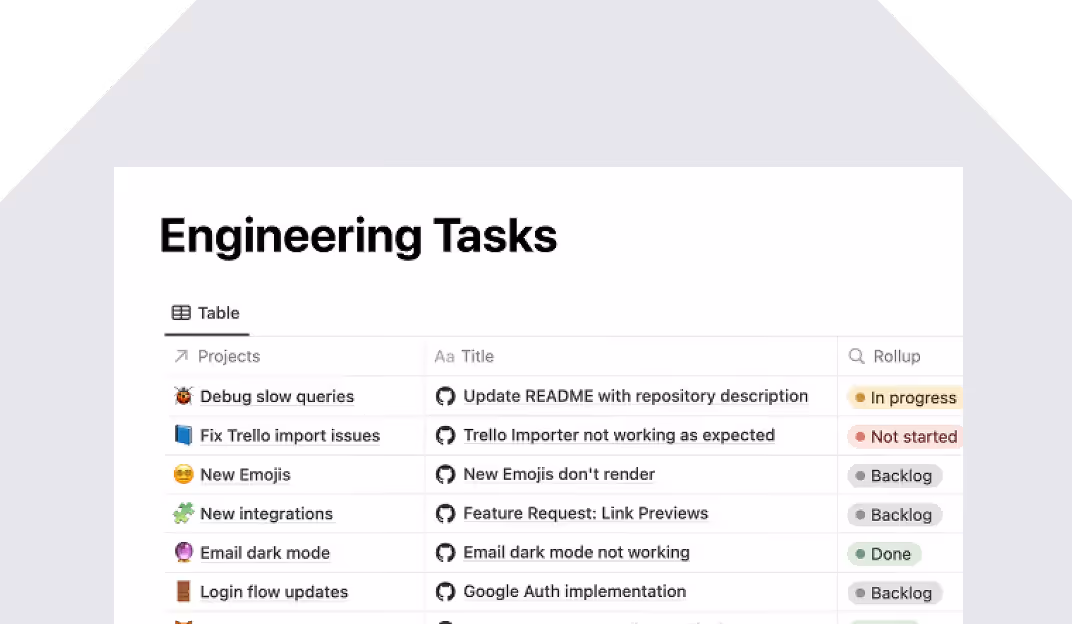Click the bug icon beside Debug slow queries

tap(183, 396)
